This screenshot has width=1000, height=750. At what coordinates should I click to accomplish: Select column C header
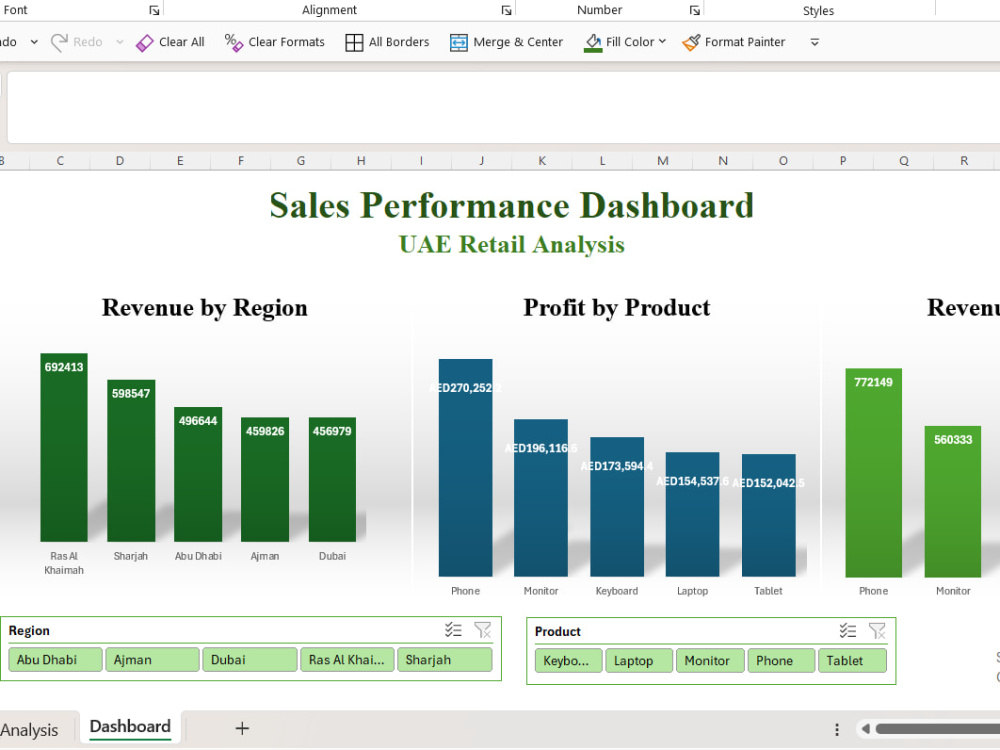tap(60, 161)
